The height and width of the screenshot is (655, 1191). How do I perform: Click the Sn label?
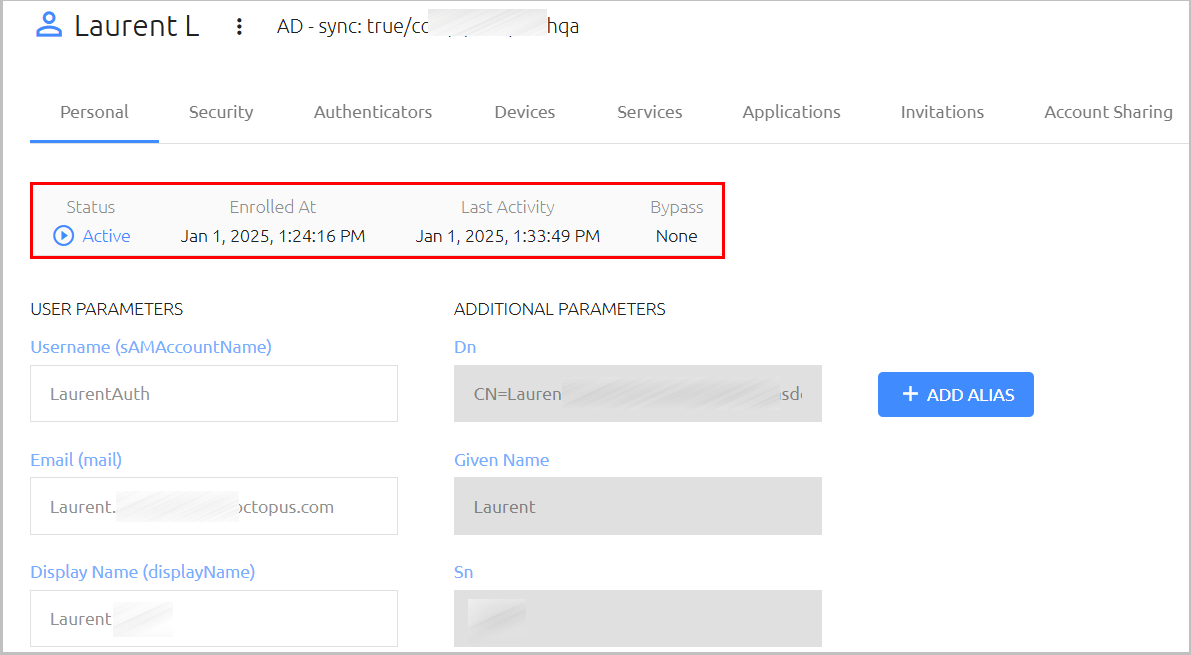click(463, 572)
